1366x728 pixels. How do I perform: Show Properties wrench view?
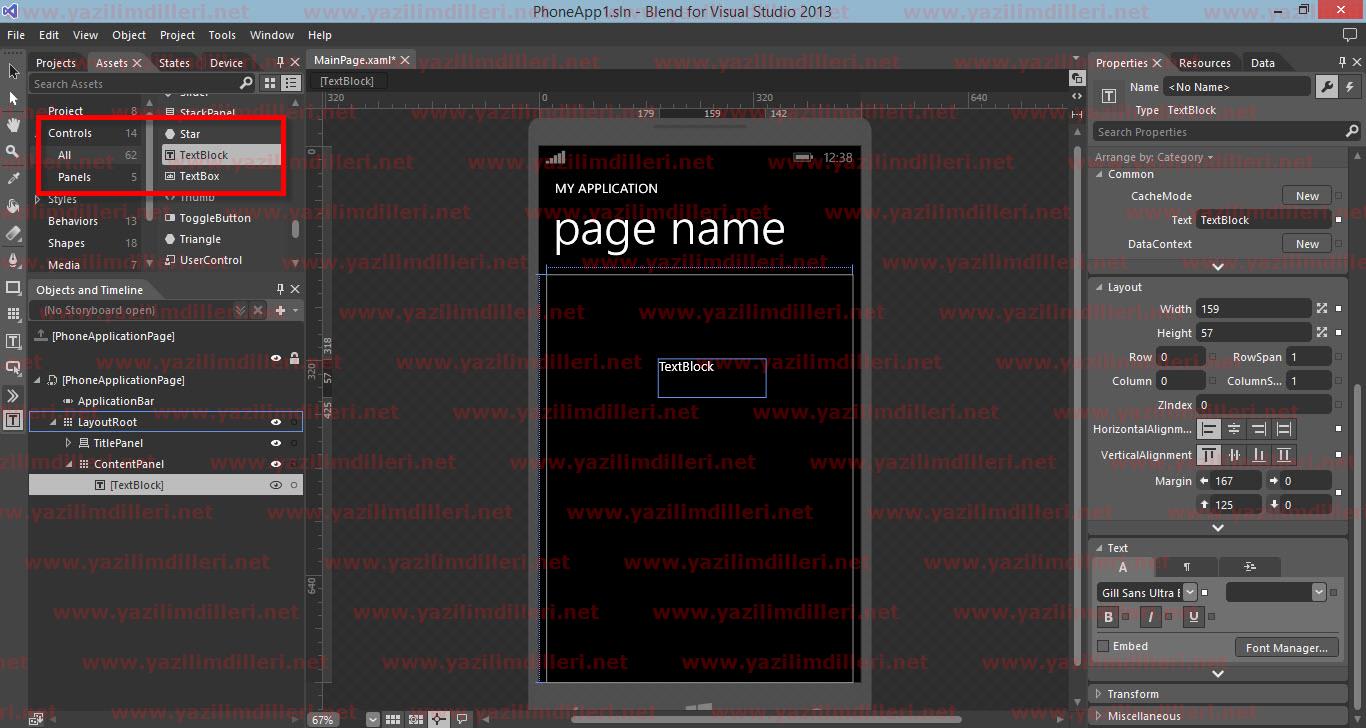1327,87
